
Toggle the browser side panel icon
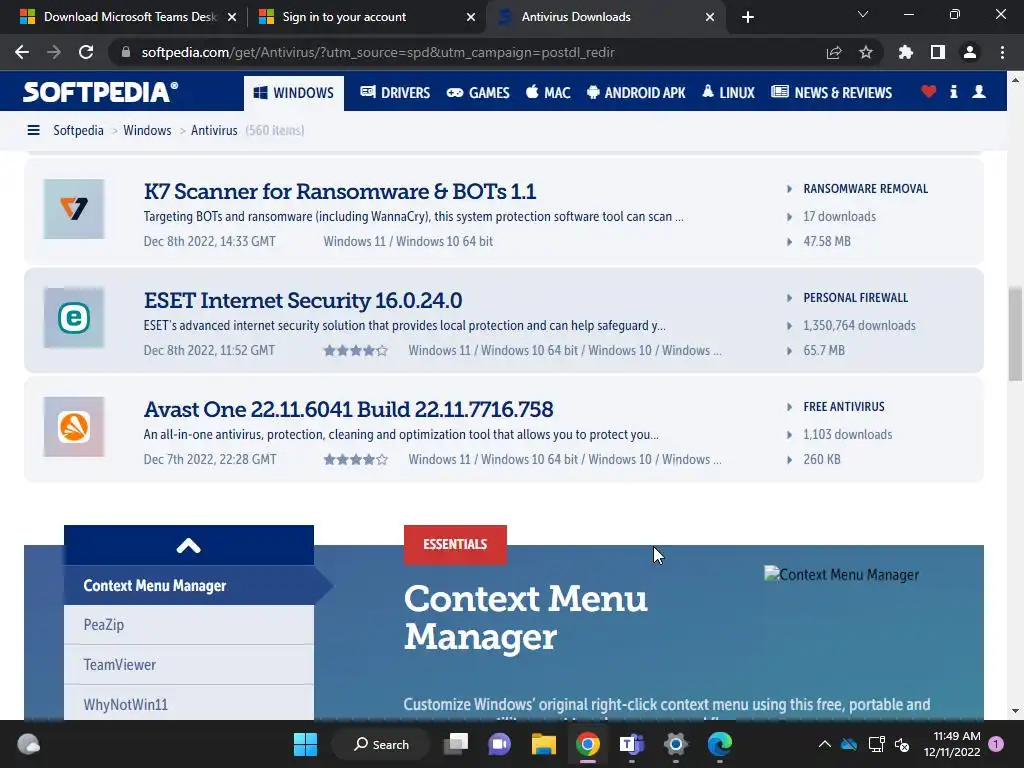point(938,52)
